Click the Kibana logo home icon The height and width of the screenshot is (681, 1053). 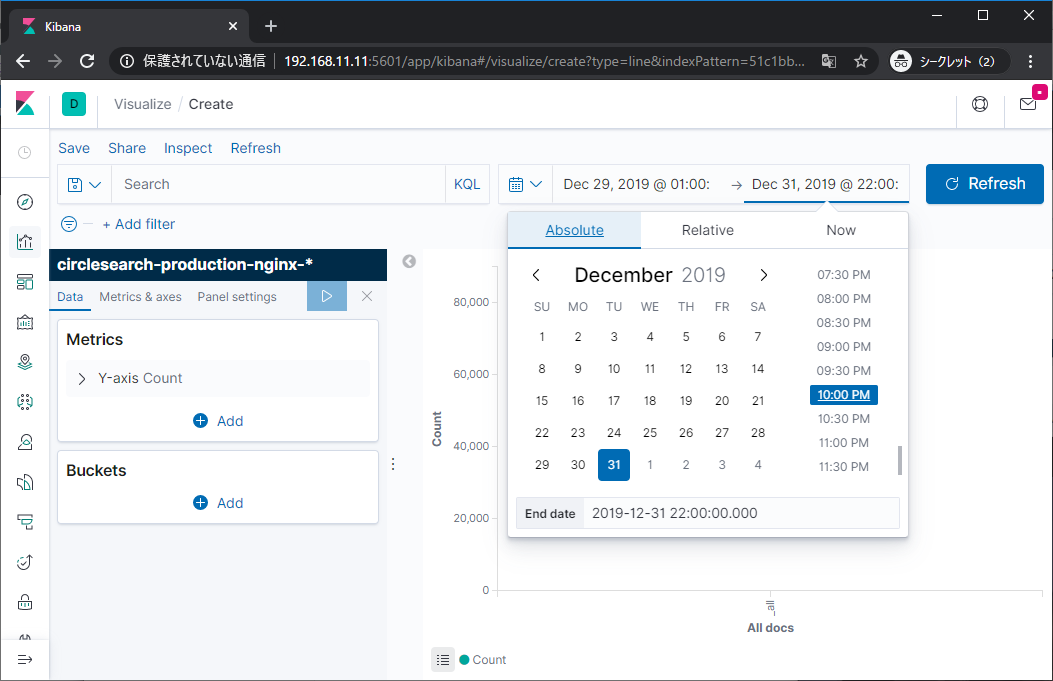[25, 104]
